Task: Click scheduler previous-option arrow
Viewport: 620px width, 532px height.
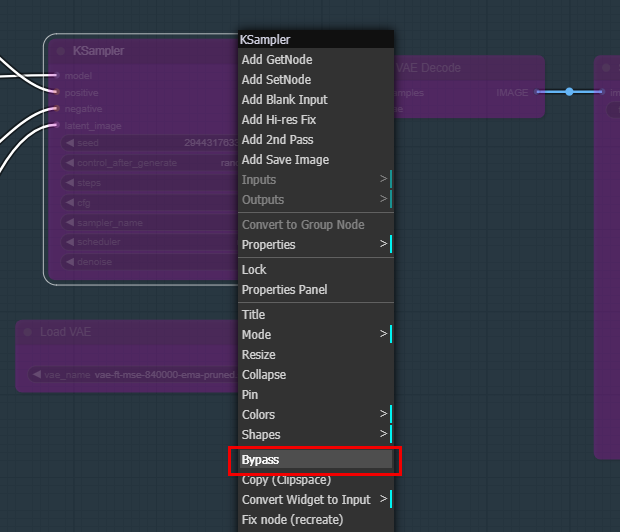Action: click(x=70, y=242)
